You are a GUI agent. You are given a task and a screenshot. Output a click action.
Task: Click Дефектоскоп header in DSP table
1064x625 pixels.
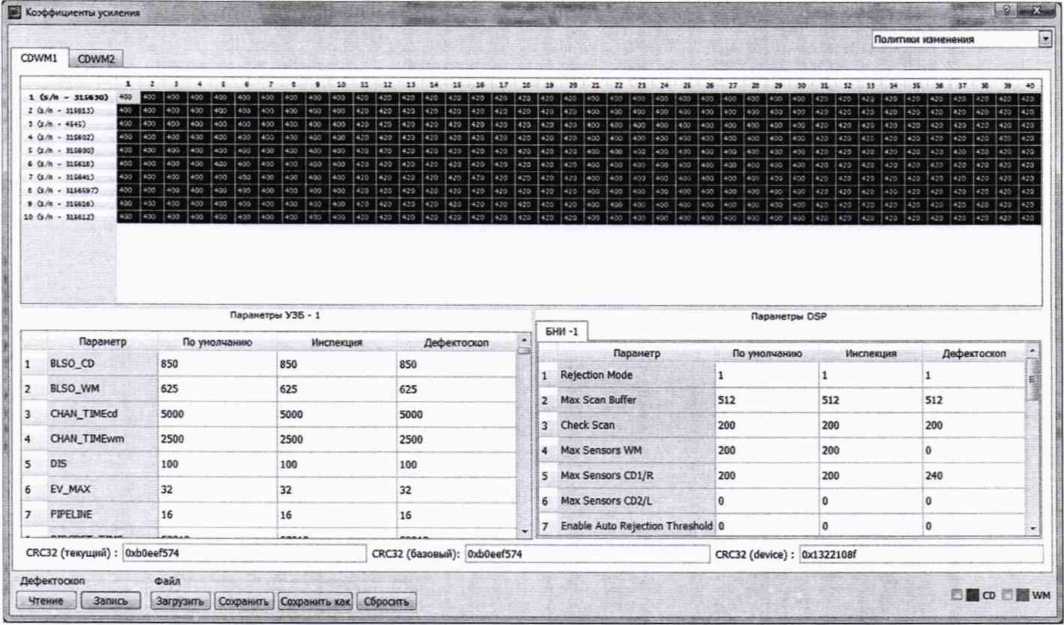pos(974,354)
